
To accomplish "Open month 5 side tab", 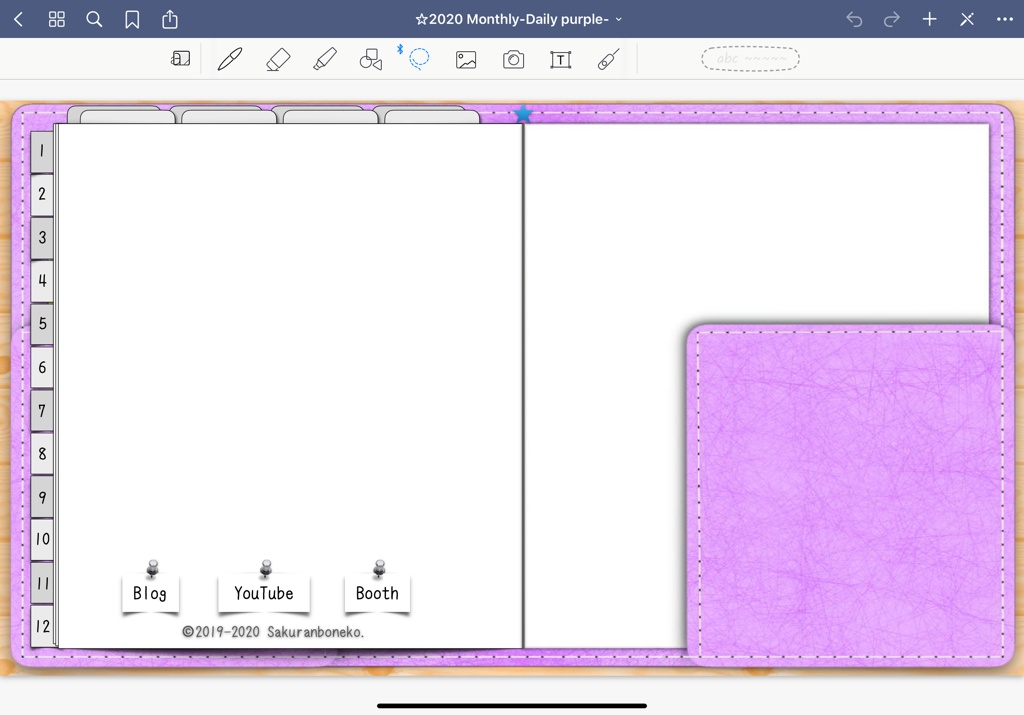I will coord(42,324).
